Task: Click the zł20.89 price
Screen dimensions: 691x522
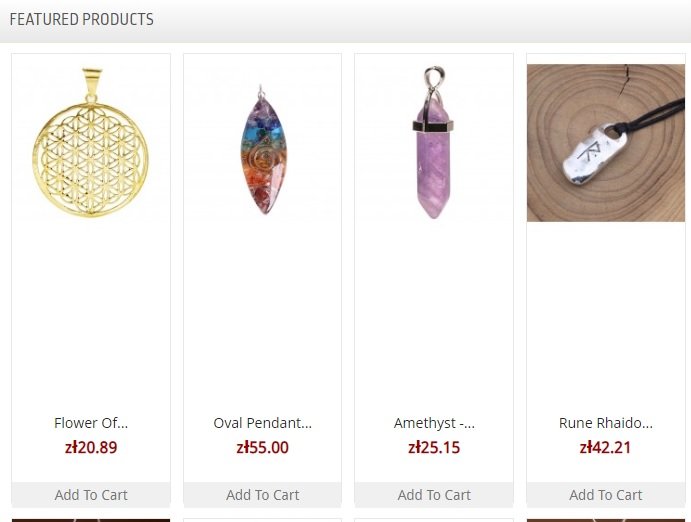Action: [x=91, y=448]
